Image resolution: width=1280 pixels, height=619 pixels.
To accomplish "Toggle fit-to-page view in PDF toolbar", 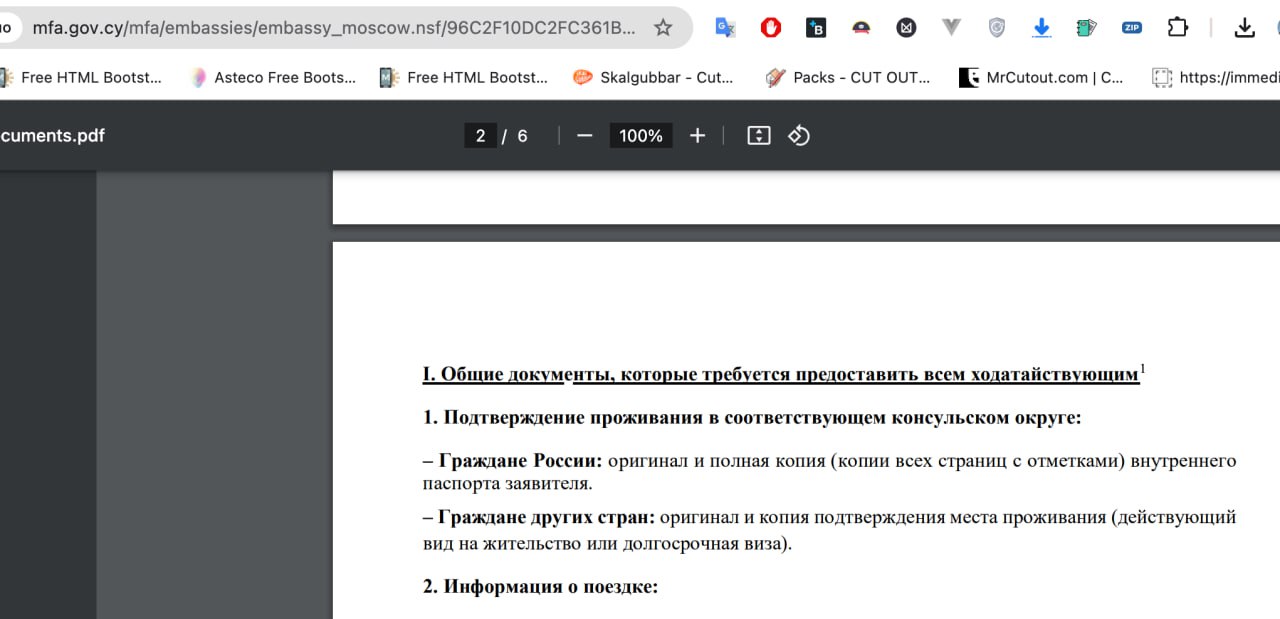I will [759, 136].
